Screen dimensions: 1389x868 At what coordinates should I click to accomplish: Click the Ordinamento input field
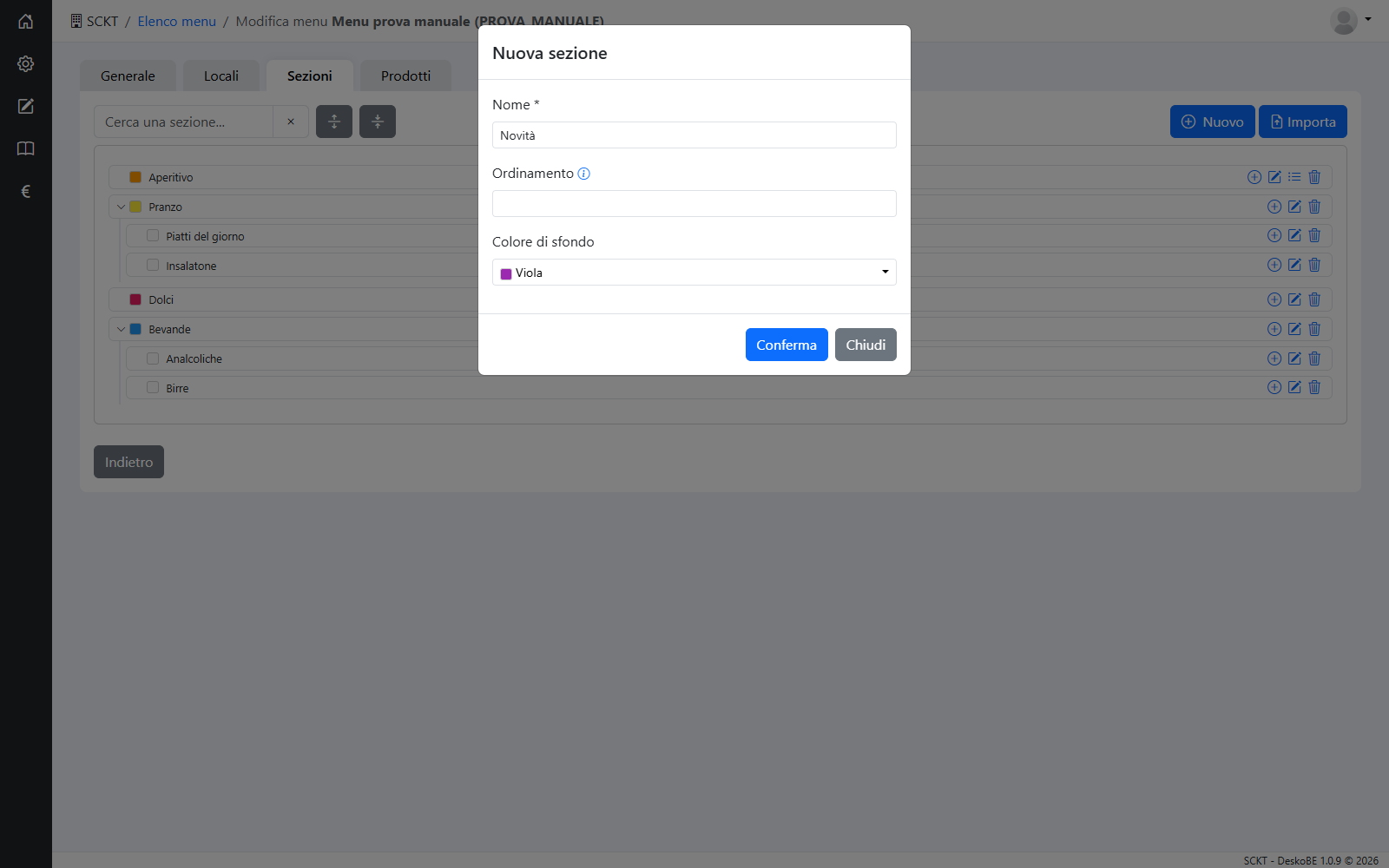694,204
